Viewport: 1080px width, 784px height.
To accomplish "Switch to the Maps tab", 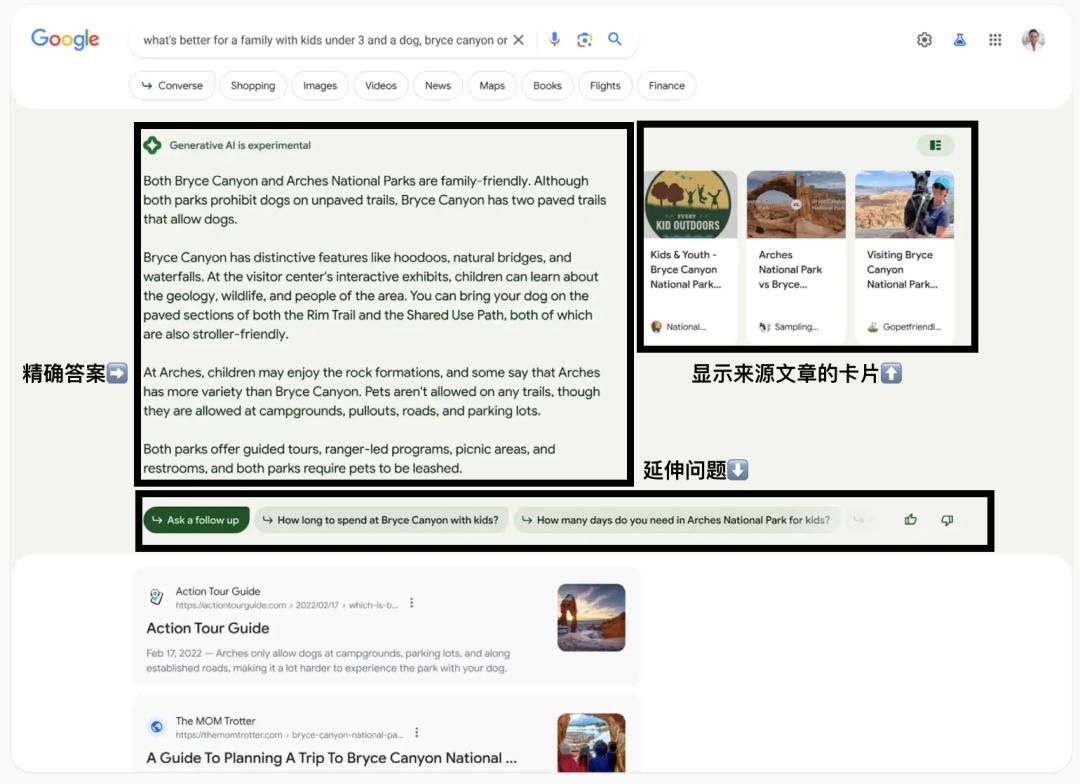I will point(492,85).
